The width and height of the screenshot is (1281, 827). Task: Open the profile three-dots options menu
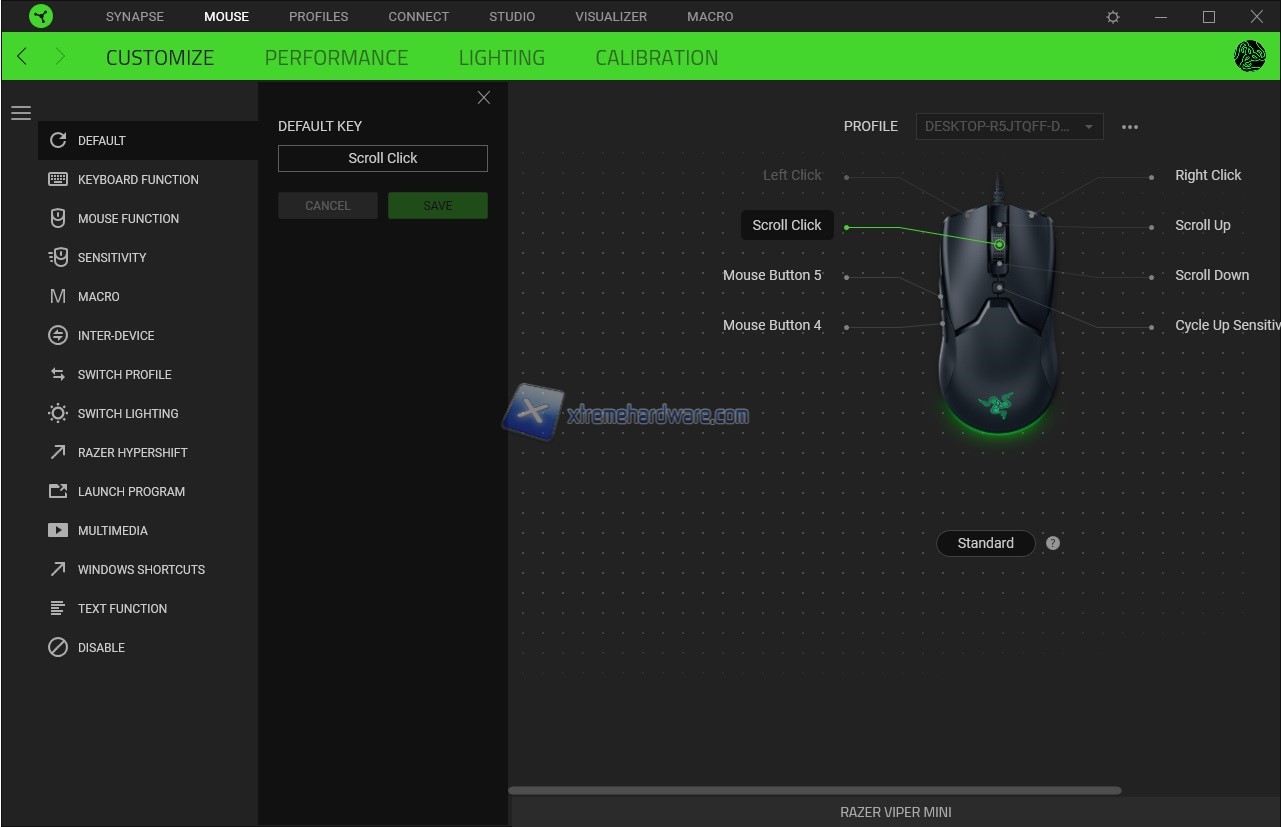click(1130, 127)
